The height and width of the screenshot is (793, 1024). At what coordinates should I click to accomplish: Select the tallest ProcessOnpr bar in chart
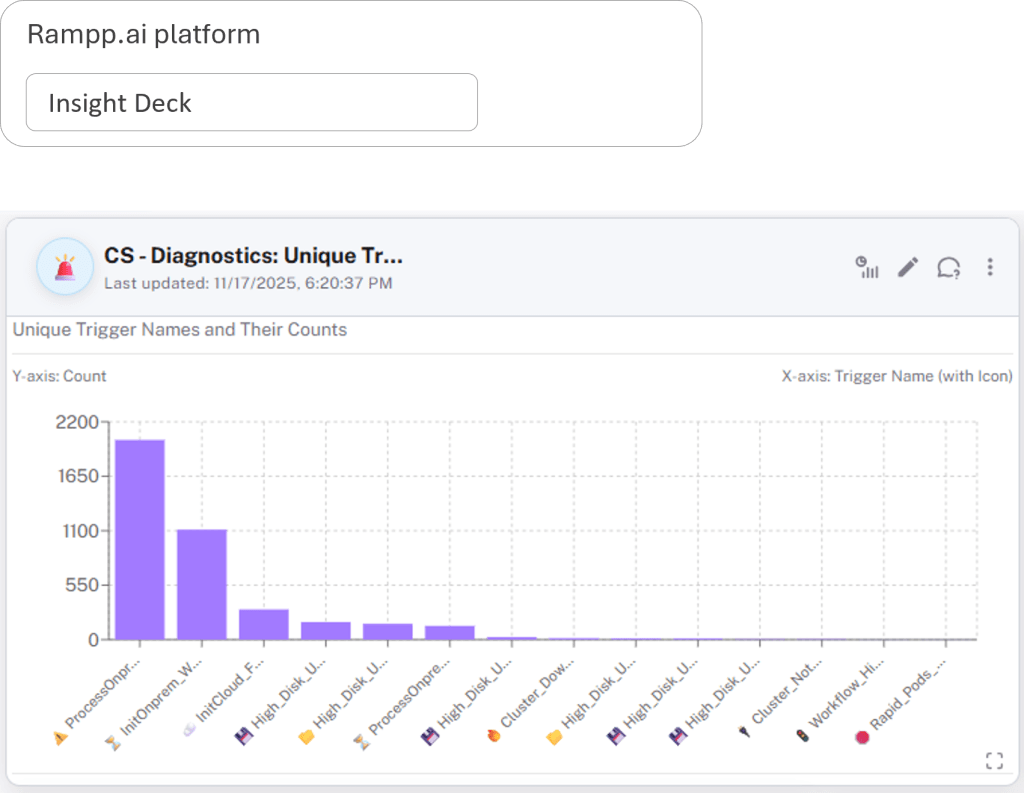point(140,539)
